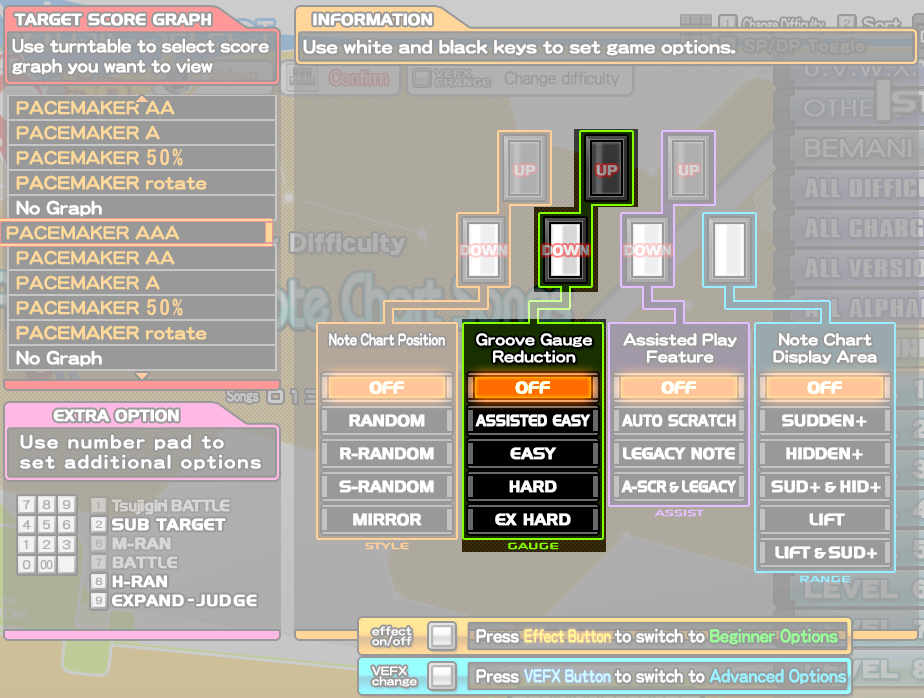Click the green-highlighted DOWN key for Groove Gauge

pyautogui.click(x=566, y=250)
